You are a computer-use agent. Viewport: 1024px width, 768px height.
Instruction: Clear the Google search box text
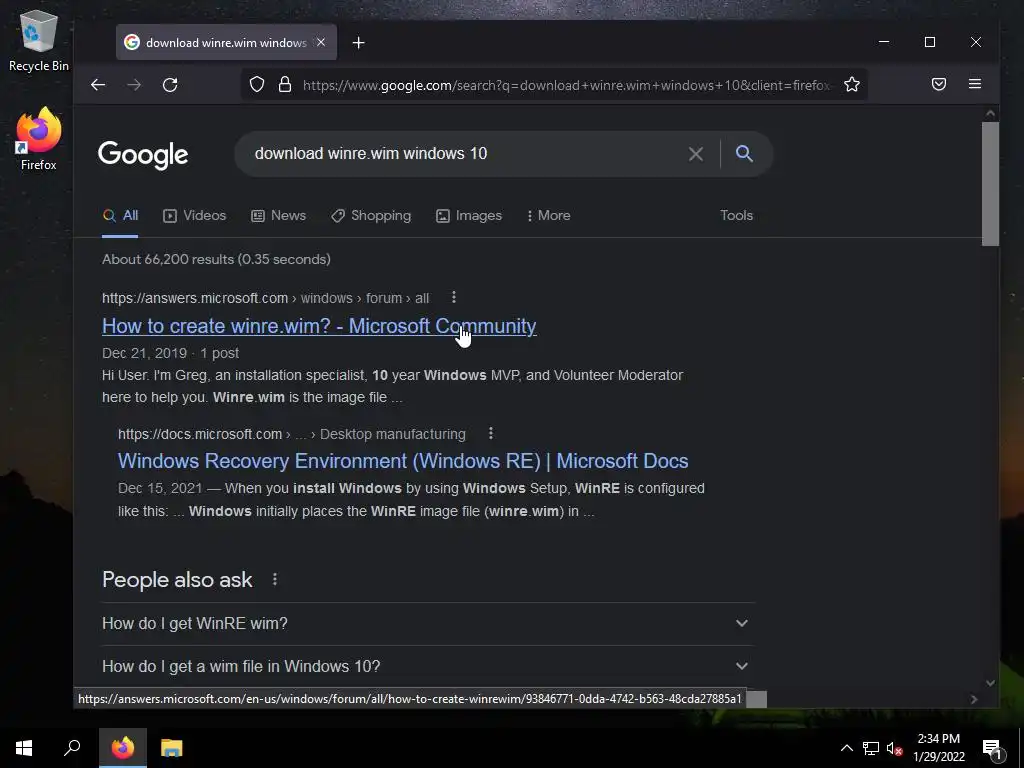coord(696,153)
